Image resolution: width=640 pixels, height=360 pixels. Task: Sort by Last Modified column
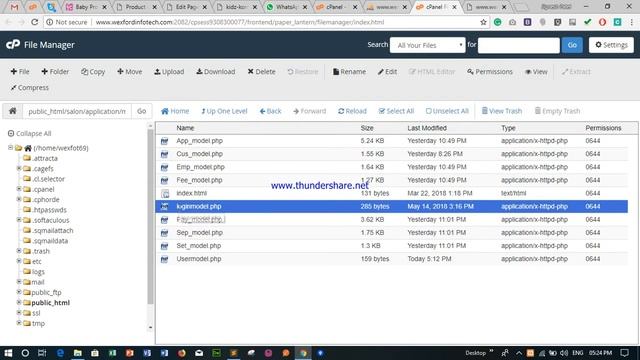point(427,128)
